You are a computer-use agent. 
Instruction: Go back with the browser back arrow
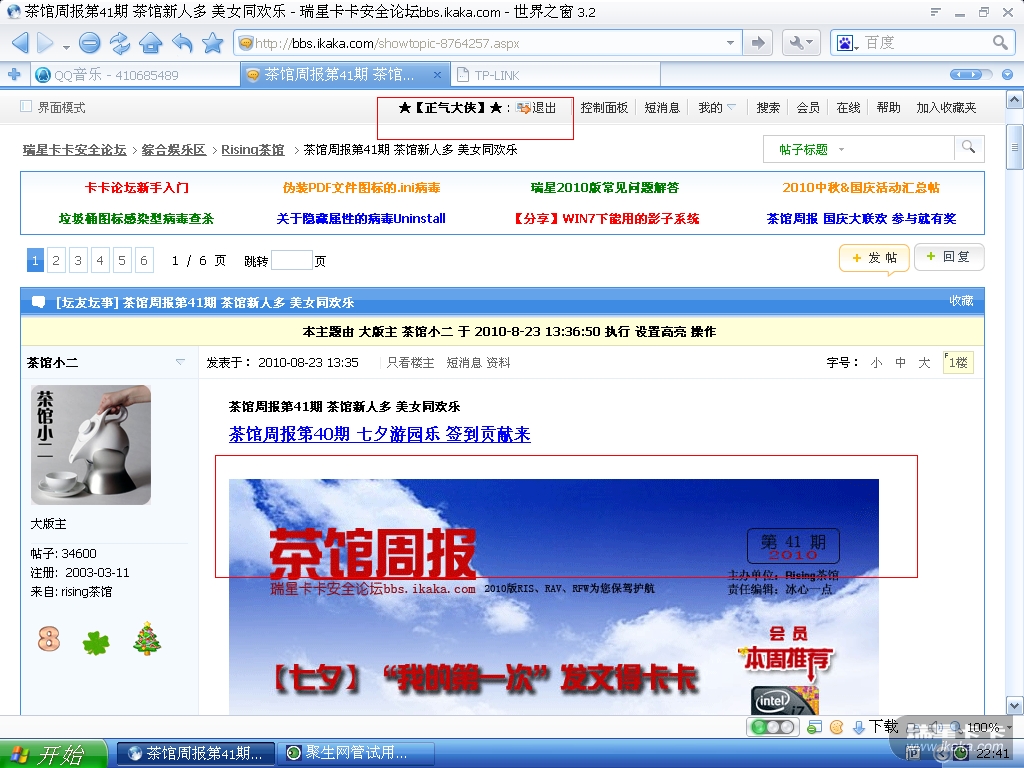[x=20, y=43]
